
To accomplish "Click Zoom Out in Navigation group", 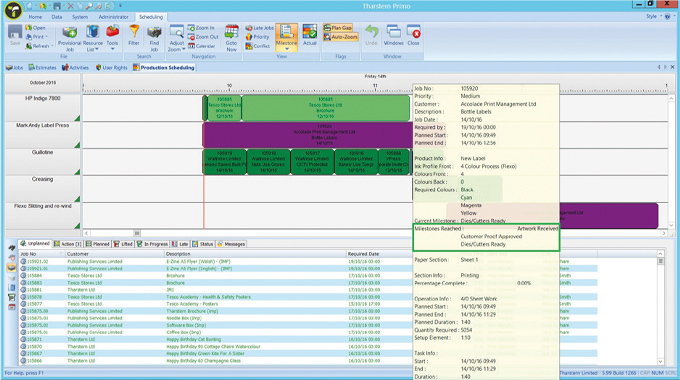I will (203, 37).
